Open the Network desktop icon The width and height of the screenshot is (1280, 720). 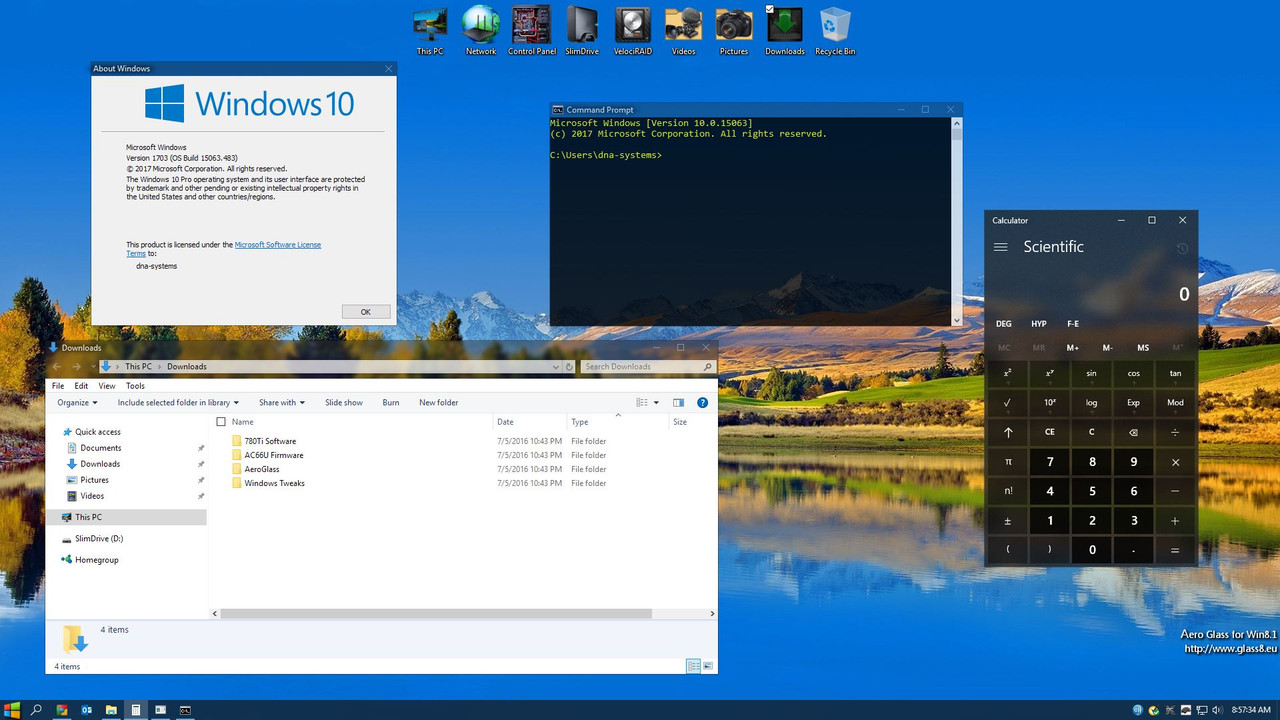click(481, 30)
